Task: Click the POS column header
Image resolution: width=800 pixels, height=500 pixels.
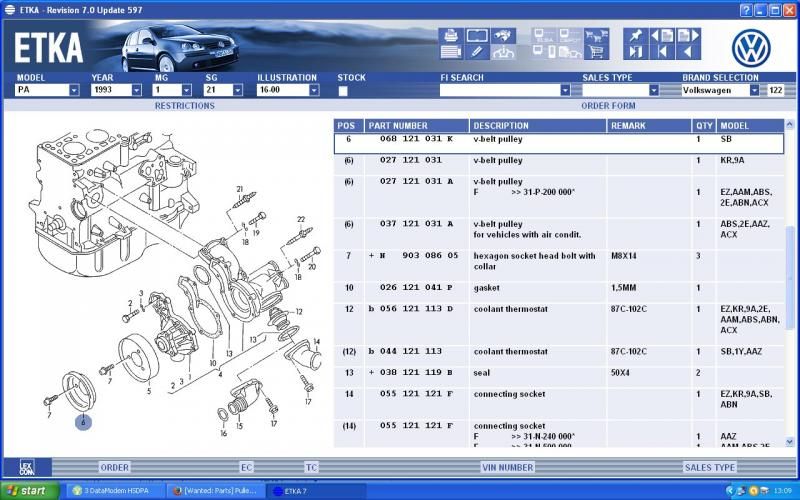Action: click(348, 126)
